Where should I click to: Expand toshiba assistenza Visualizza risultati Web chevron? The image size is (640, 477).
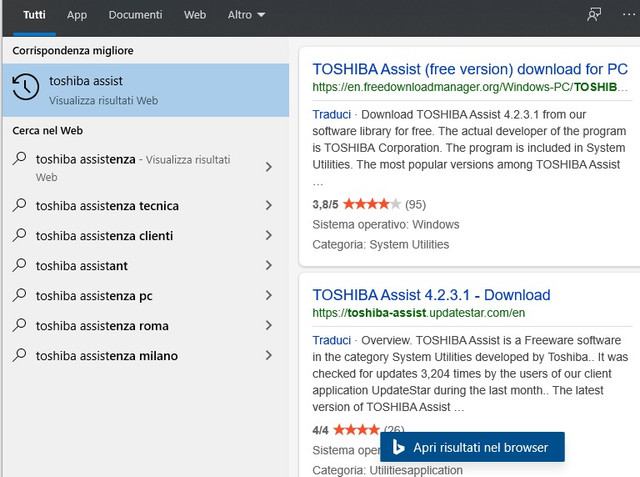(269, 167)
